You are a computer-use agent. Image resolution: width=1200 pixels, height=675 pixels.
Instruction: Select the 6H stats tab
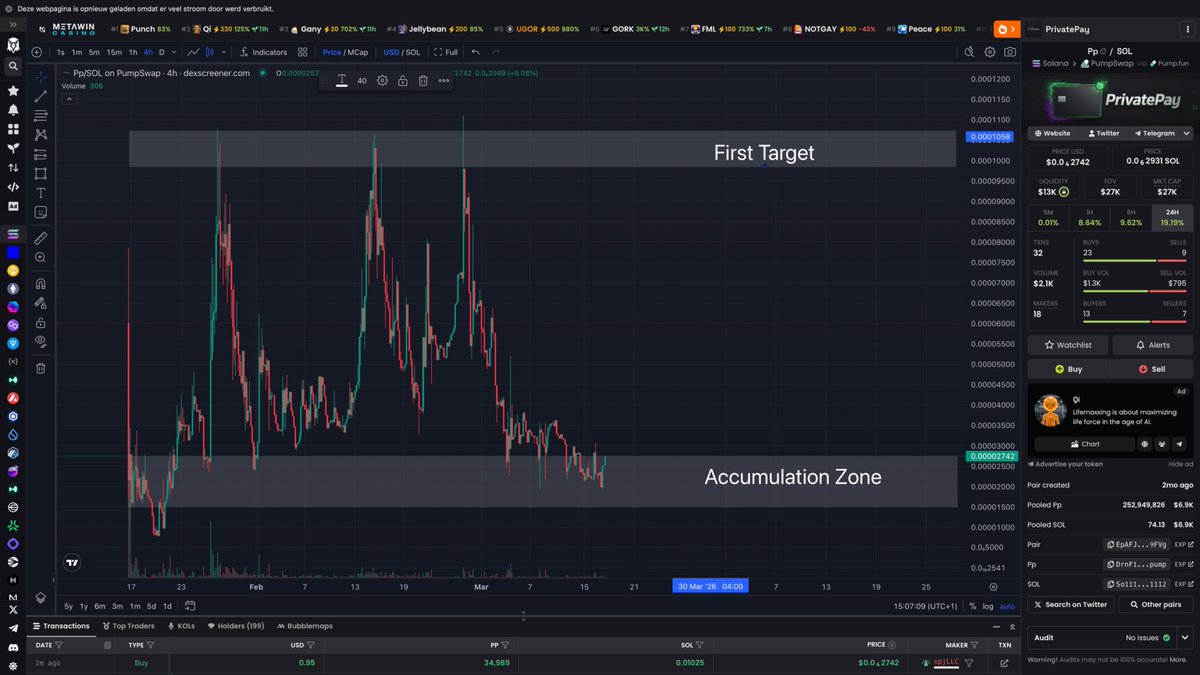click(1131, 218)
